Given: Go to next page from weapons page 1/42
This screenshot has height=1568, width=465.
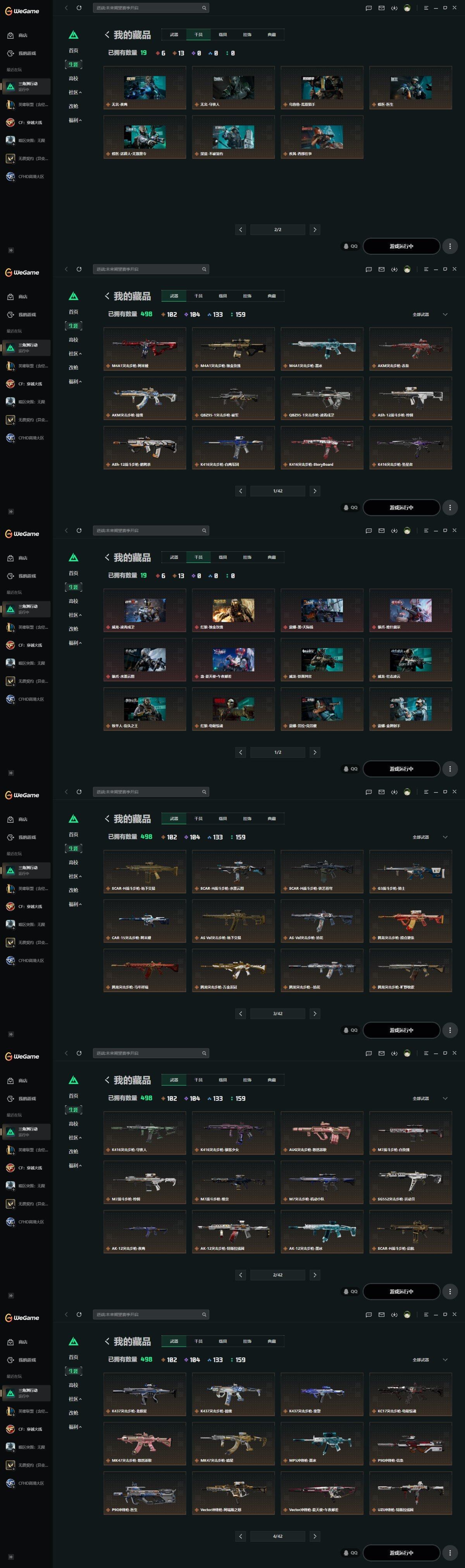Looking at the screenshot, I should pos(315,491).
